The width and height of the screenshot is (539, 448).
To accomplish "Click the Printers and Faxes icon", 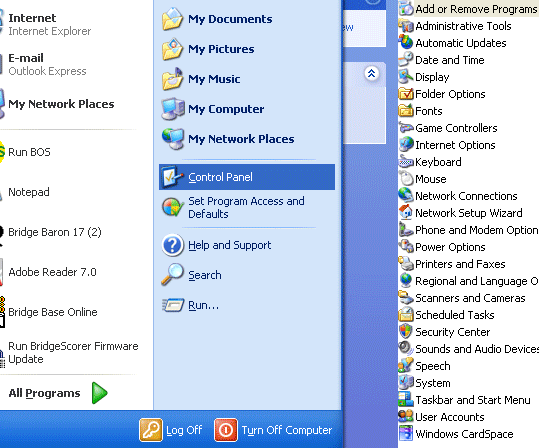I will click(406, 263).
